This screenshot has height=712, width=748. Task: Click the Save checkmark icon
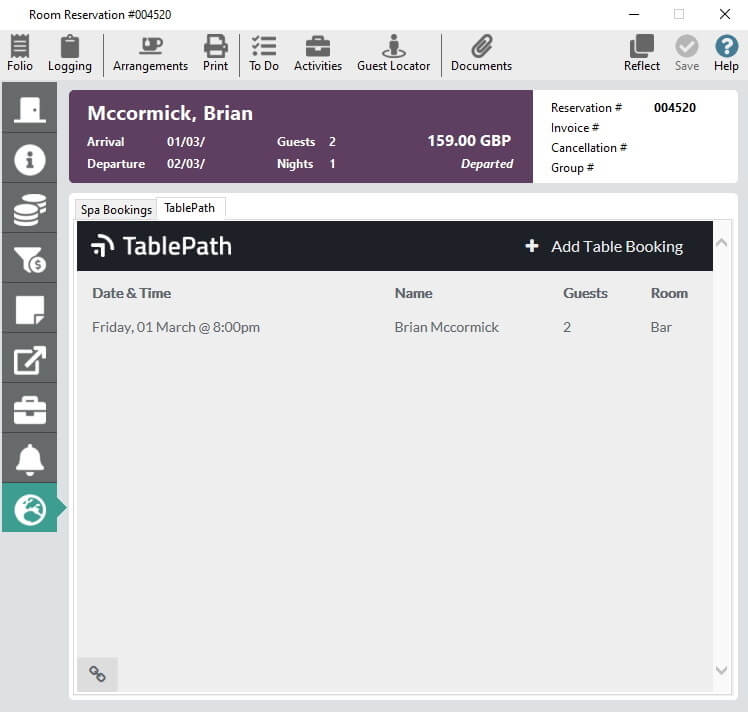[687, 52]
